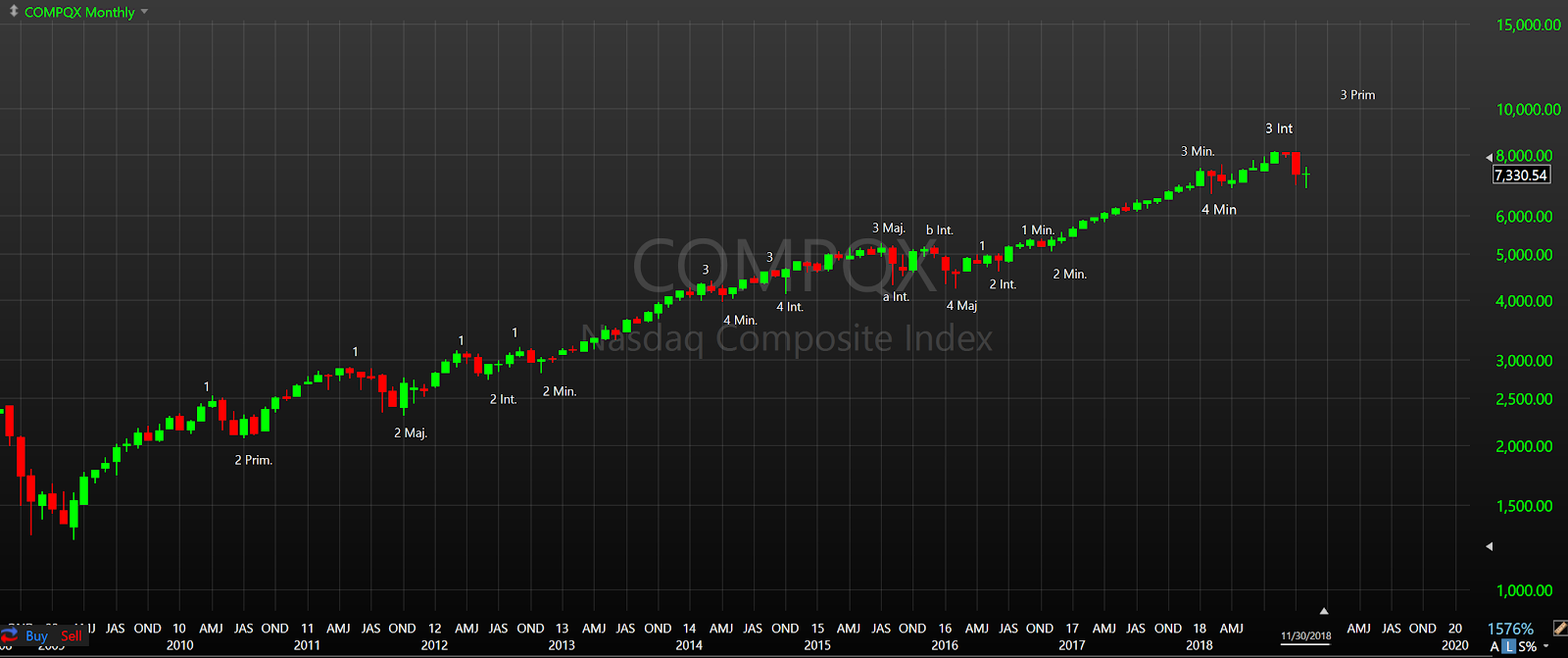The height and width of the screenshot is (658, 1568).
Task: Click the 2,000.00 price axis label
Action: pos(1524,446)
